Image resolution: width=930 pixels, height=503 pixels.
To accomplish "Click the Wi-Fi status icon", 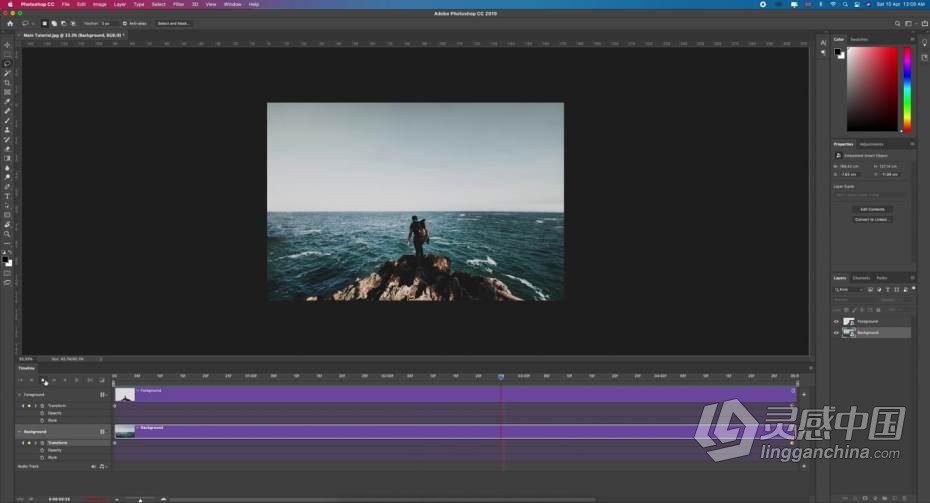I will pos(833,4).
